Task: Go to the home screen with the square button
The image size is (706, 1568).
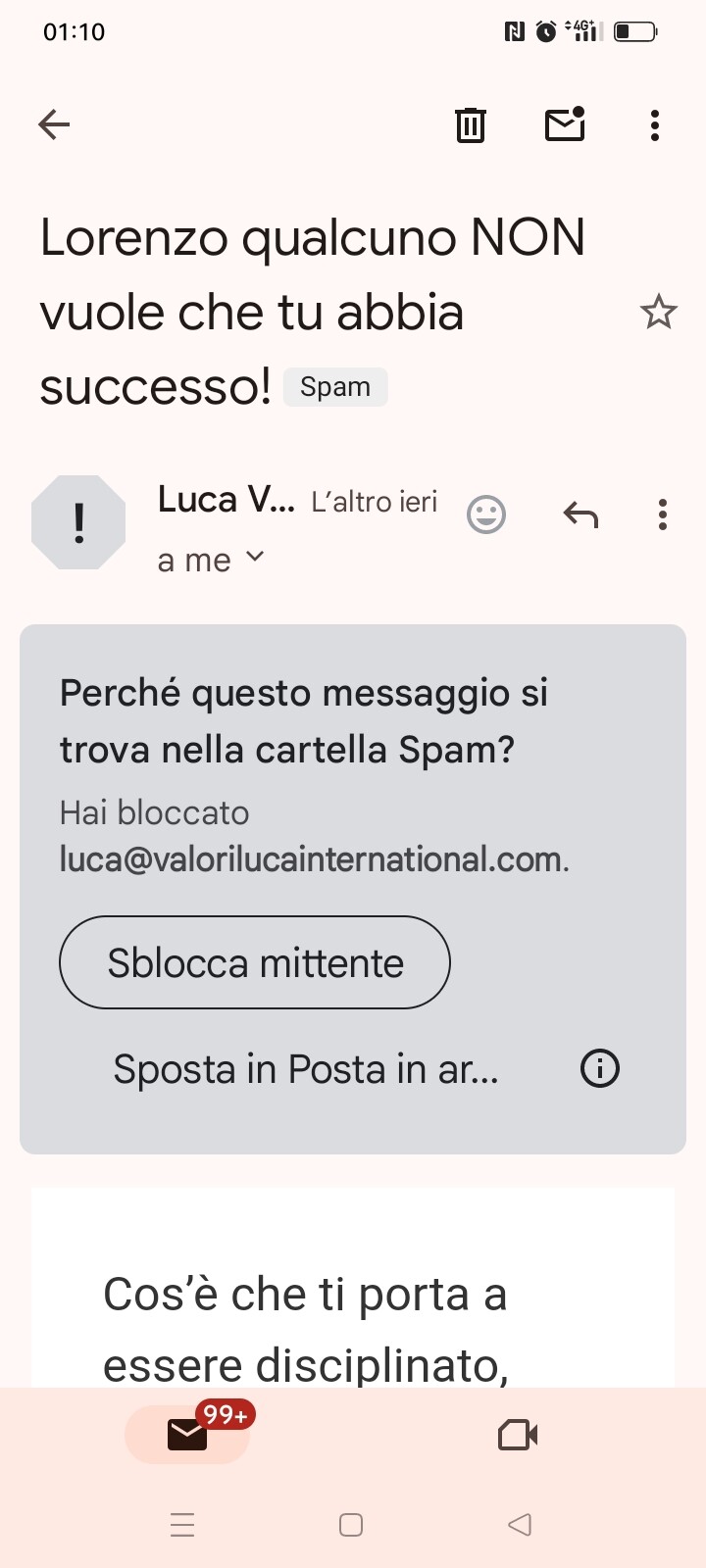Action: (351, 1525)
